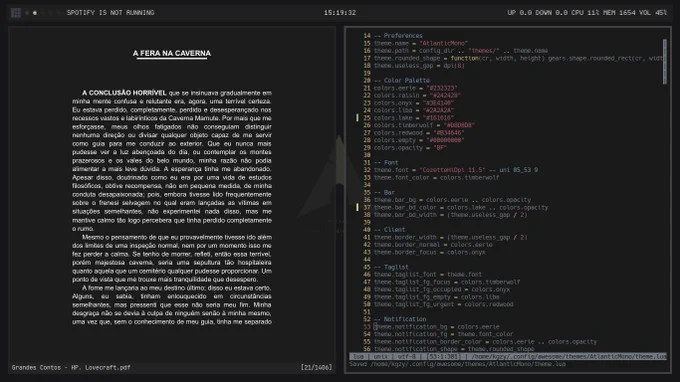The image size is (680, 382).
Task: Click the editor's vertical scrollbar thumb
Action: click(664, 62)
